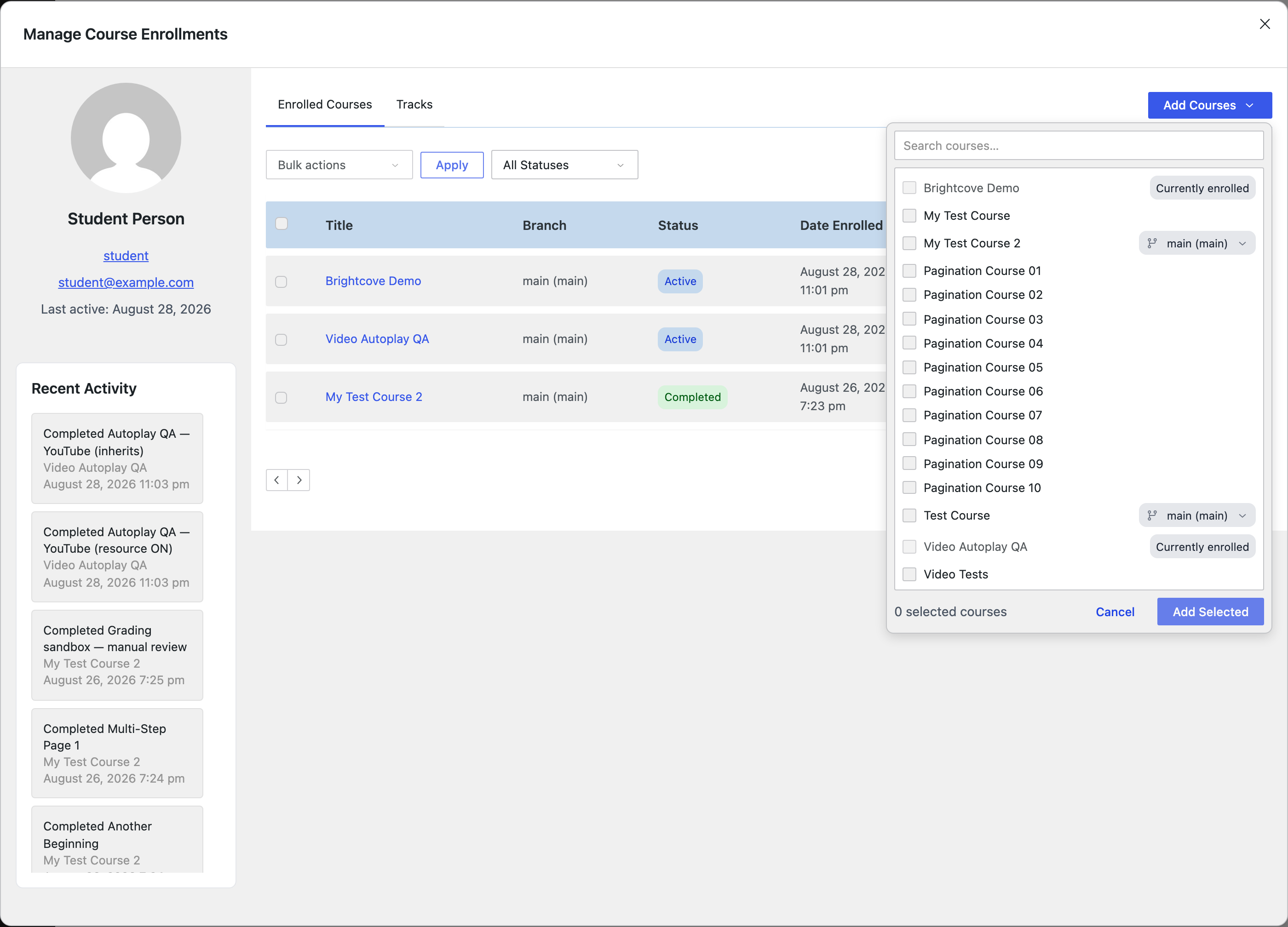1288x927 pixels.
Task: Click the Completed Grading sandbox activity card
Action: [x=117, y=654]
